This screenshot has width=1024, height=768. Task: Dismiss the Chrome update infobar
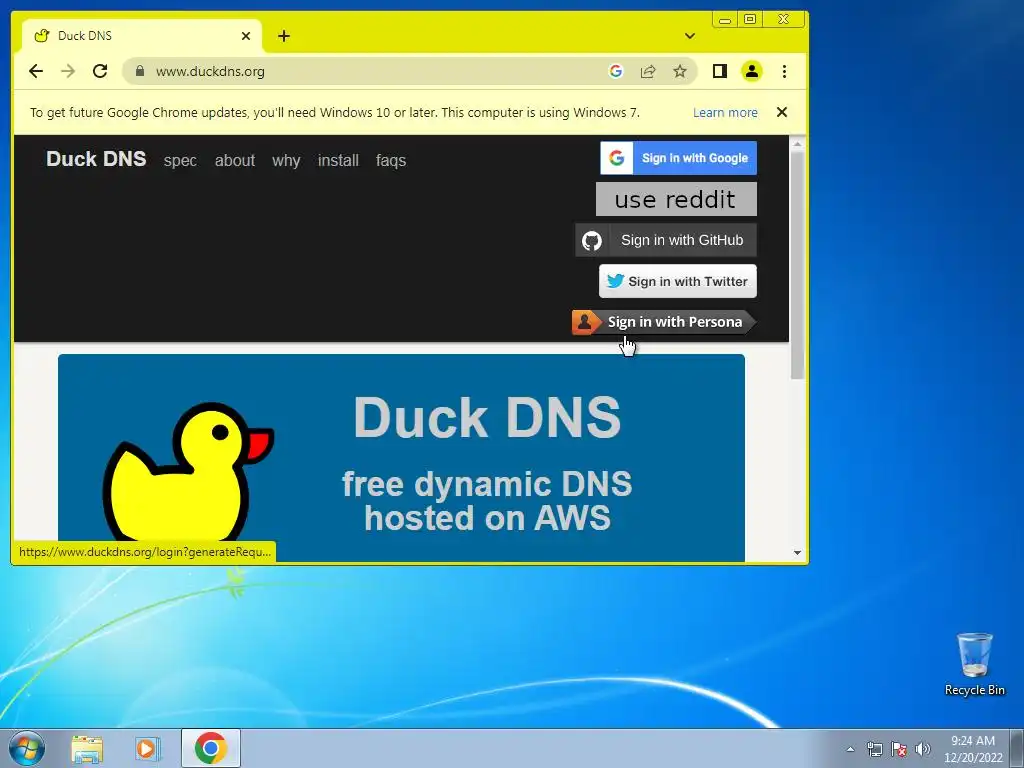tap(782, 112)
